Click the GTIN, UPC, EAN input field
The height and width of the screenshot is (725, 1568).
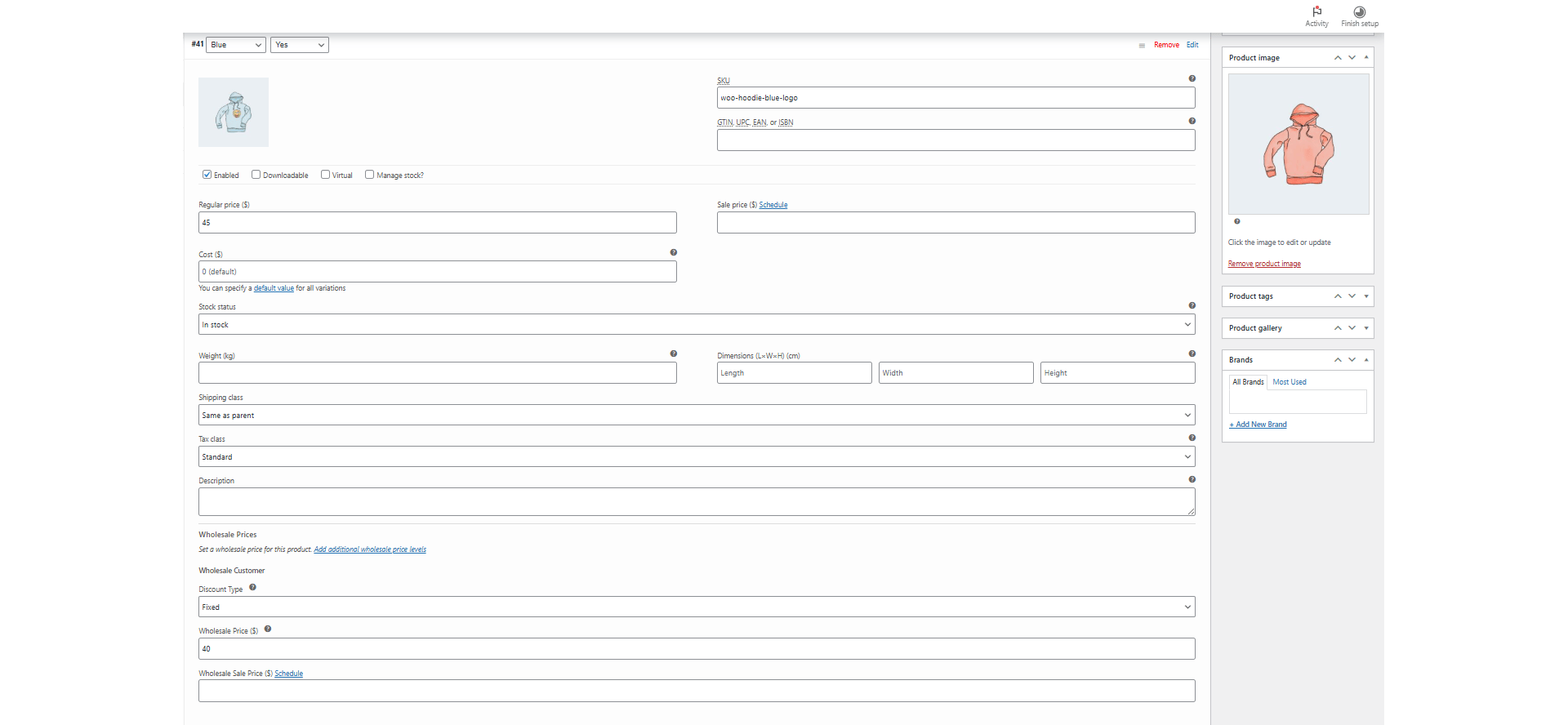click(x=956, y=140)
